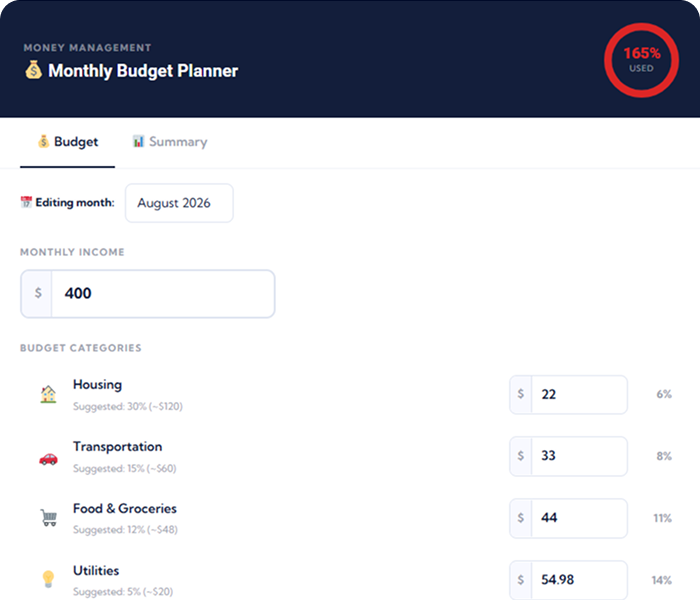Click the Housing suggested 30% hint text
This screenshot has width=700, height=600.
(128, 407)
